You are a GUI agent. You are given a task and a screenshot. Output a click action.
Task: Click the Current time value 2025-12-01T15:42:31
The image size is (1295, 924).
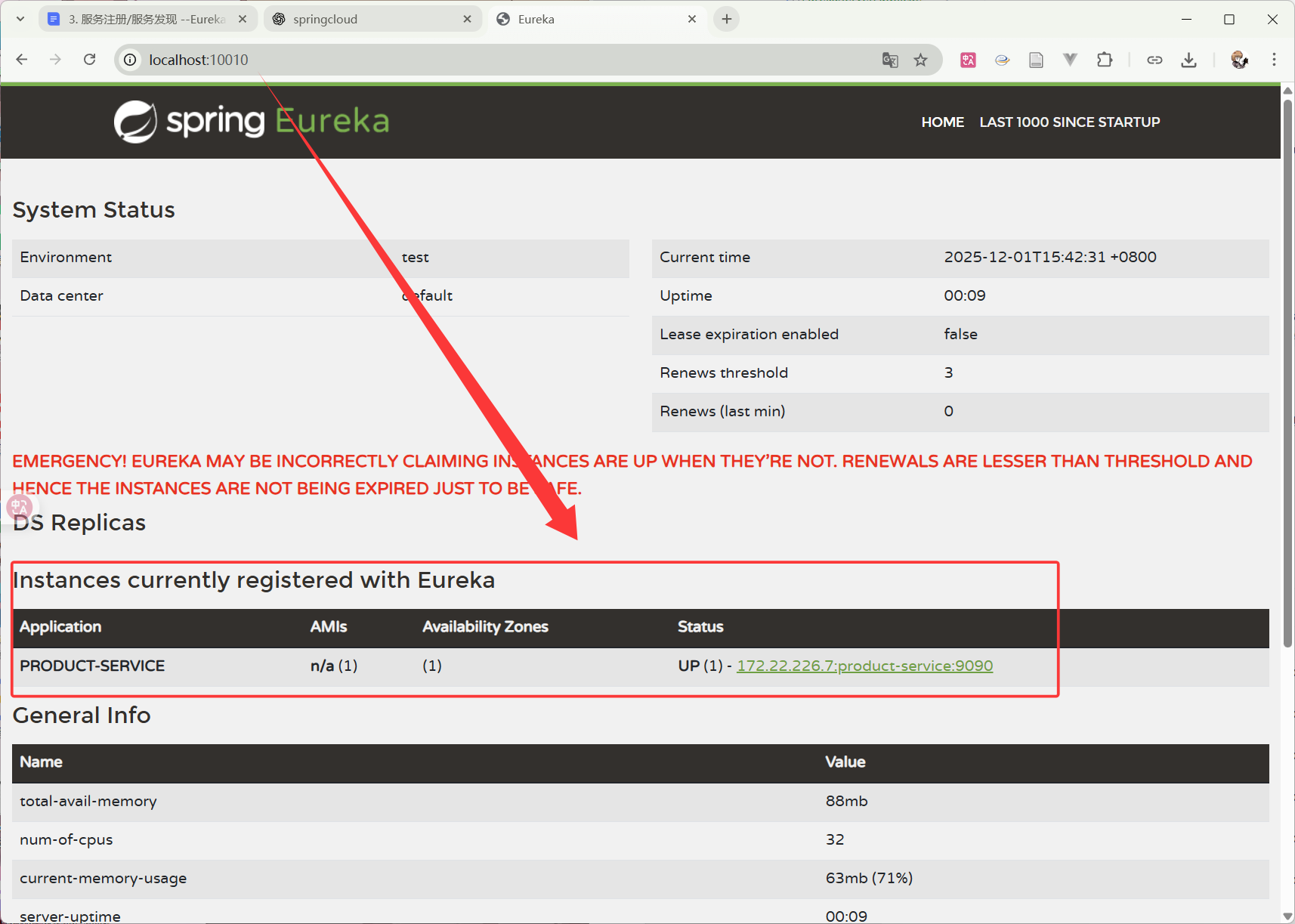pyautogui.click(x=1049, y=257)
